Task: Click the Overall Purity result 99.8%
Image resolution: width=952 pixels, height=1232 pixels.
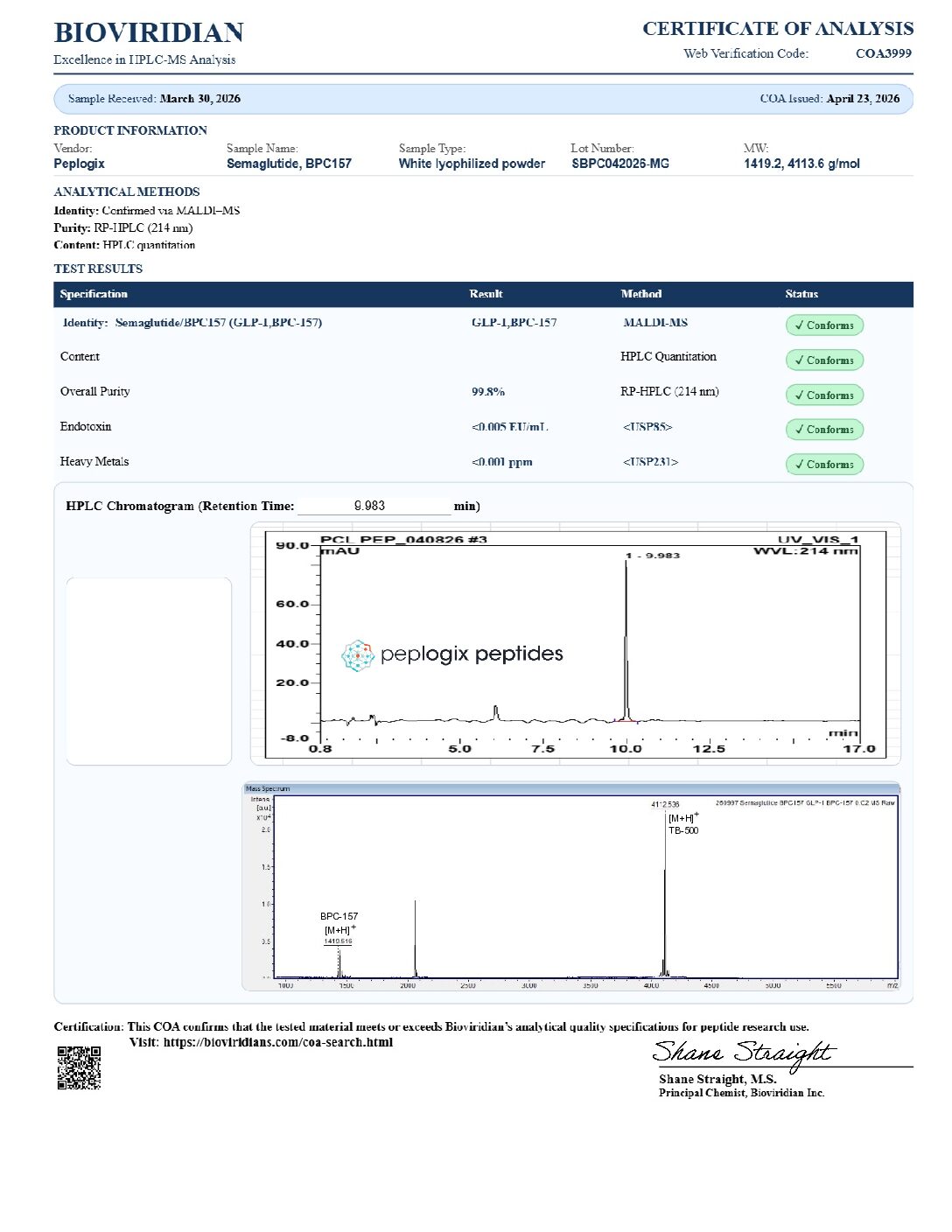Action: (x=488, y=392)
